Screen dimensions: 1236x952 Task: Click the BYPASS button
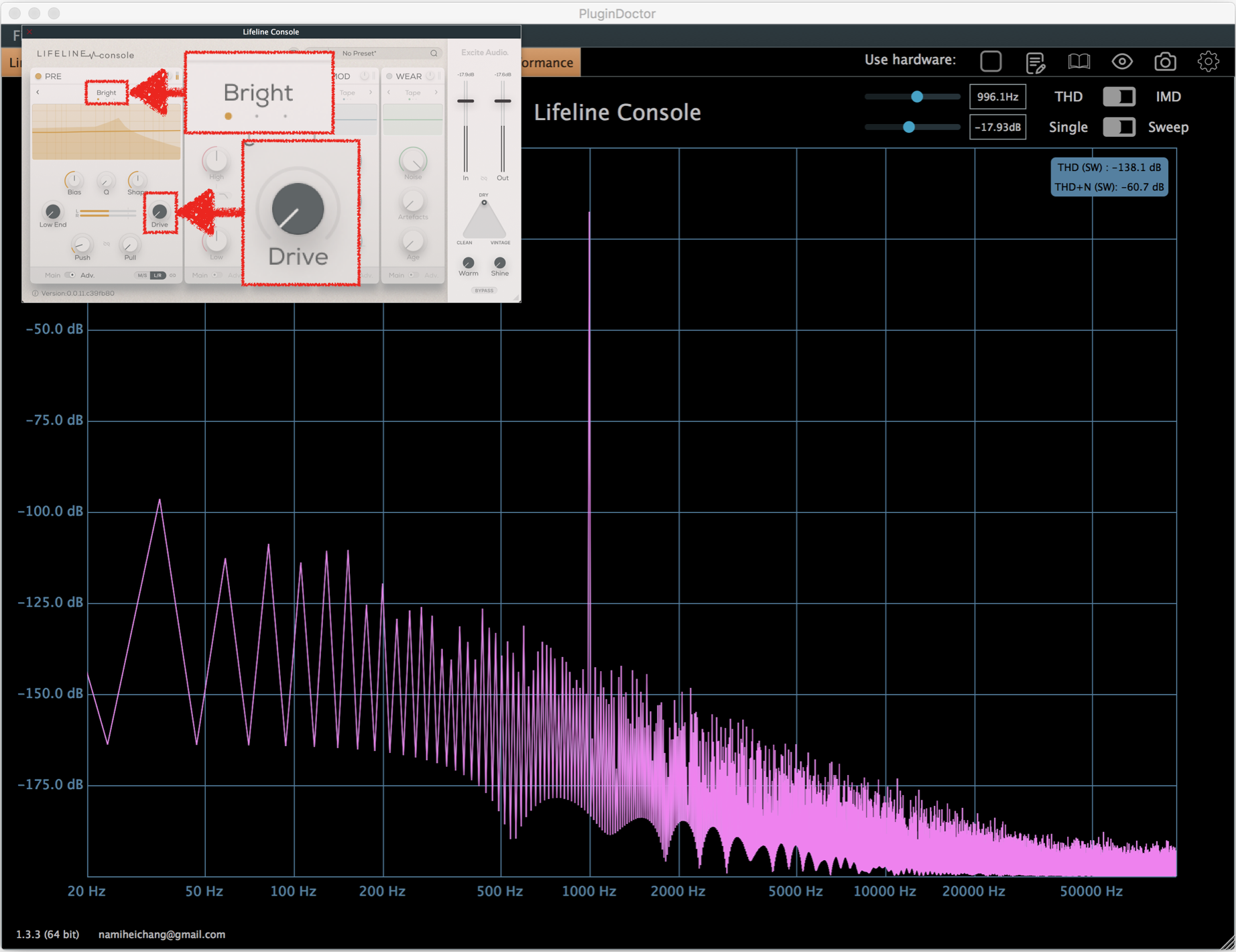484,290
